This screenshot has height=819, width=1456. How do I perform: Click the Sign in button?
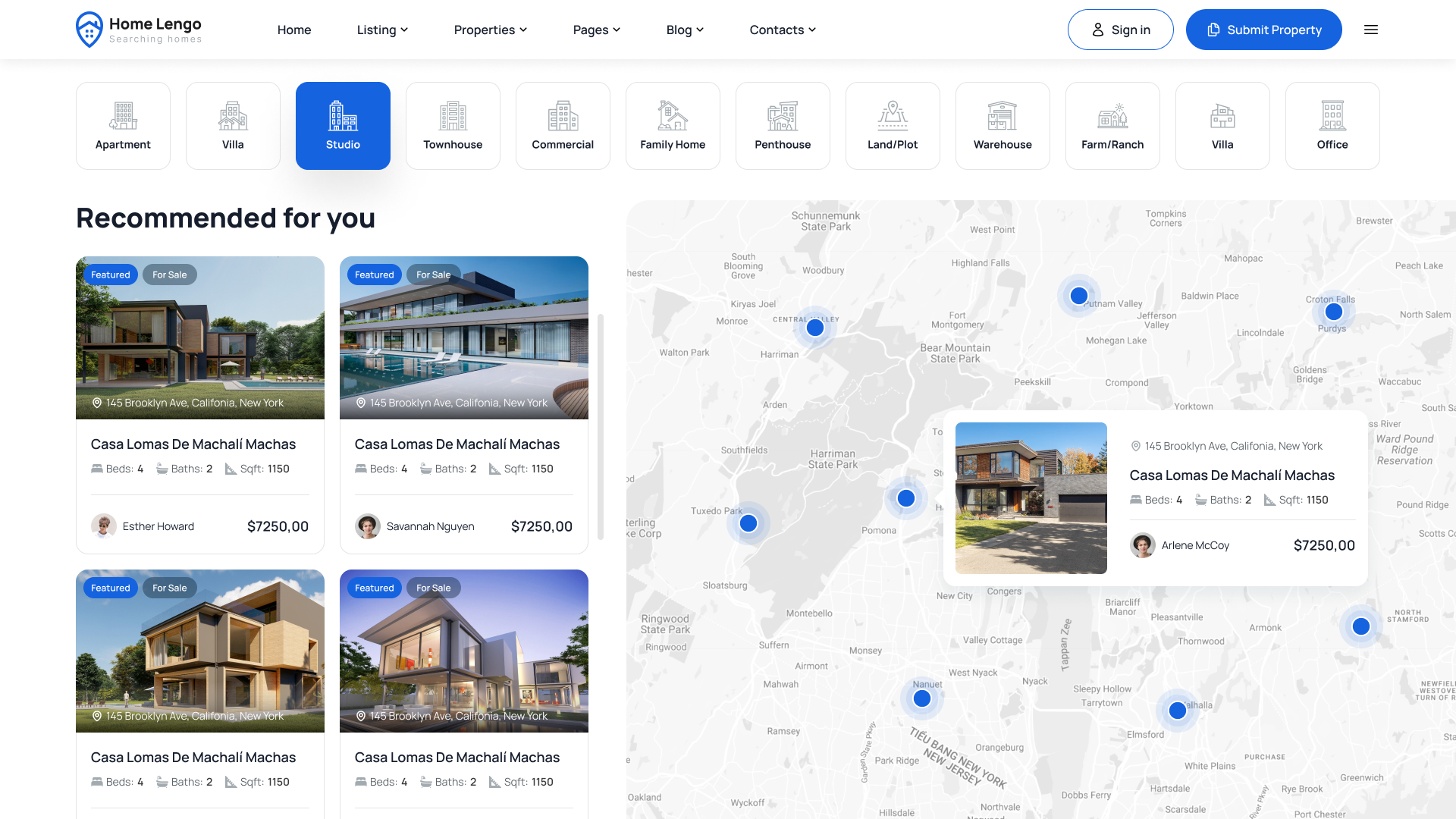tap(1121, 30)
